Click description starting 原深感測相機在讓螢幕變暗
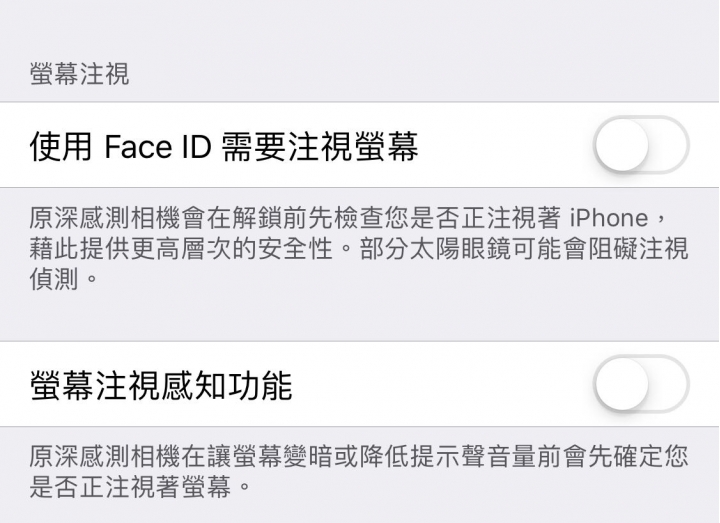720x523 pixels. tap(359, 472)
